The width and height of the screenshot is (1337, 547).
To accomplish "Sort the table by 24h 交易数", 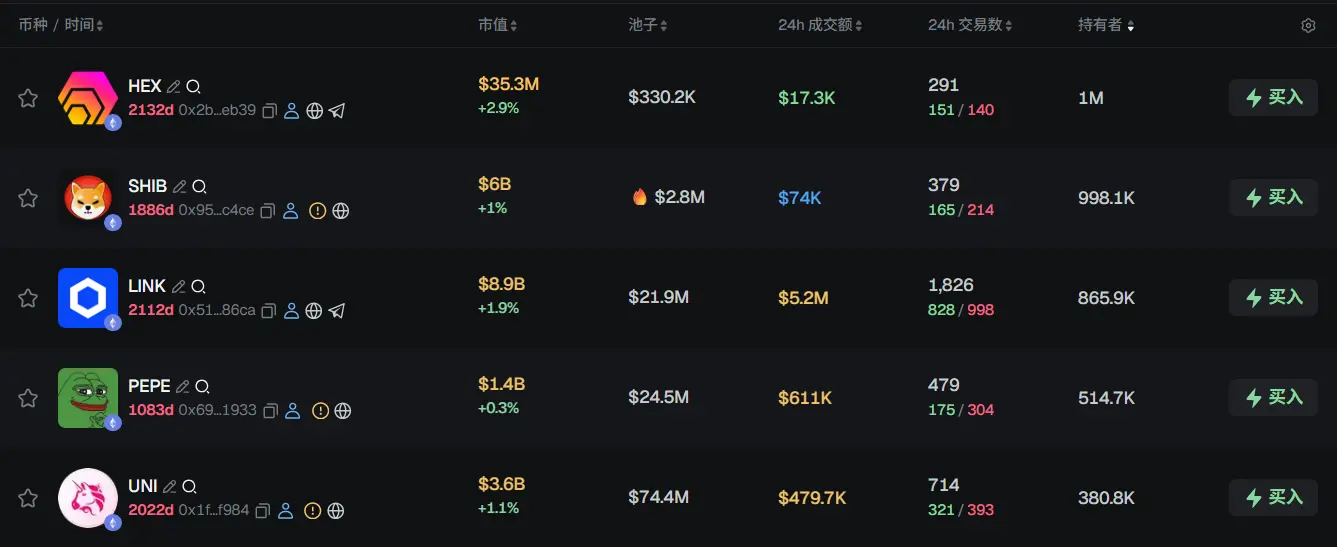I will tap(969, 25).
